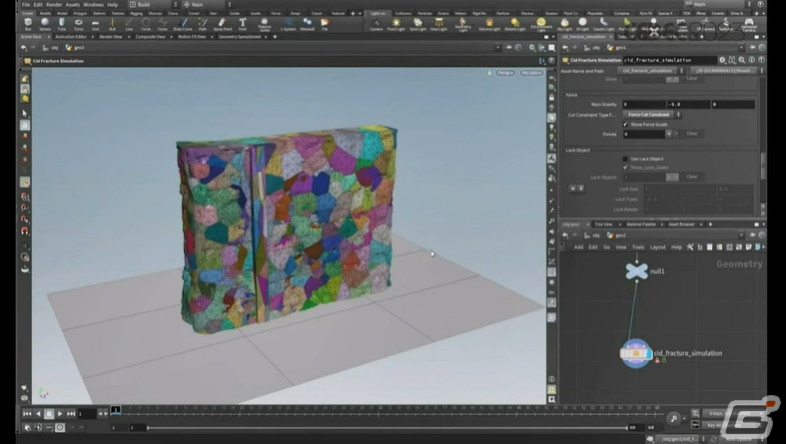The height and width of the screenshot is (444, 786).
Task: Switch to the Material Palette tab
Action: pos(641,224)
